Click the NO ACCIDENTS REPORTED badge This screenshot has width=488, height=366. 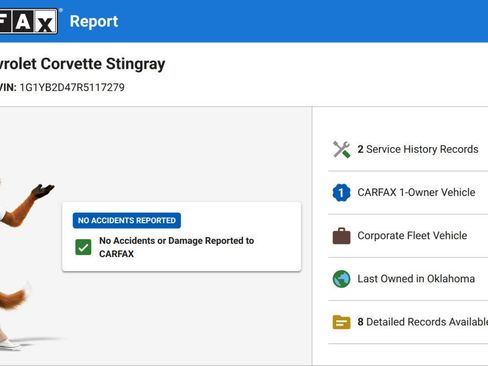click(127, 220)
